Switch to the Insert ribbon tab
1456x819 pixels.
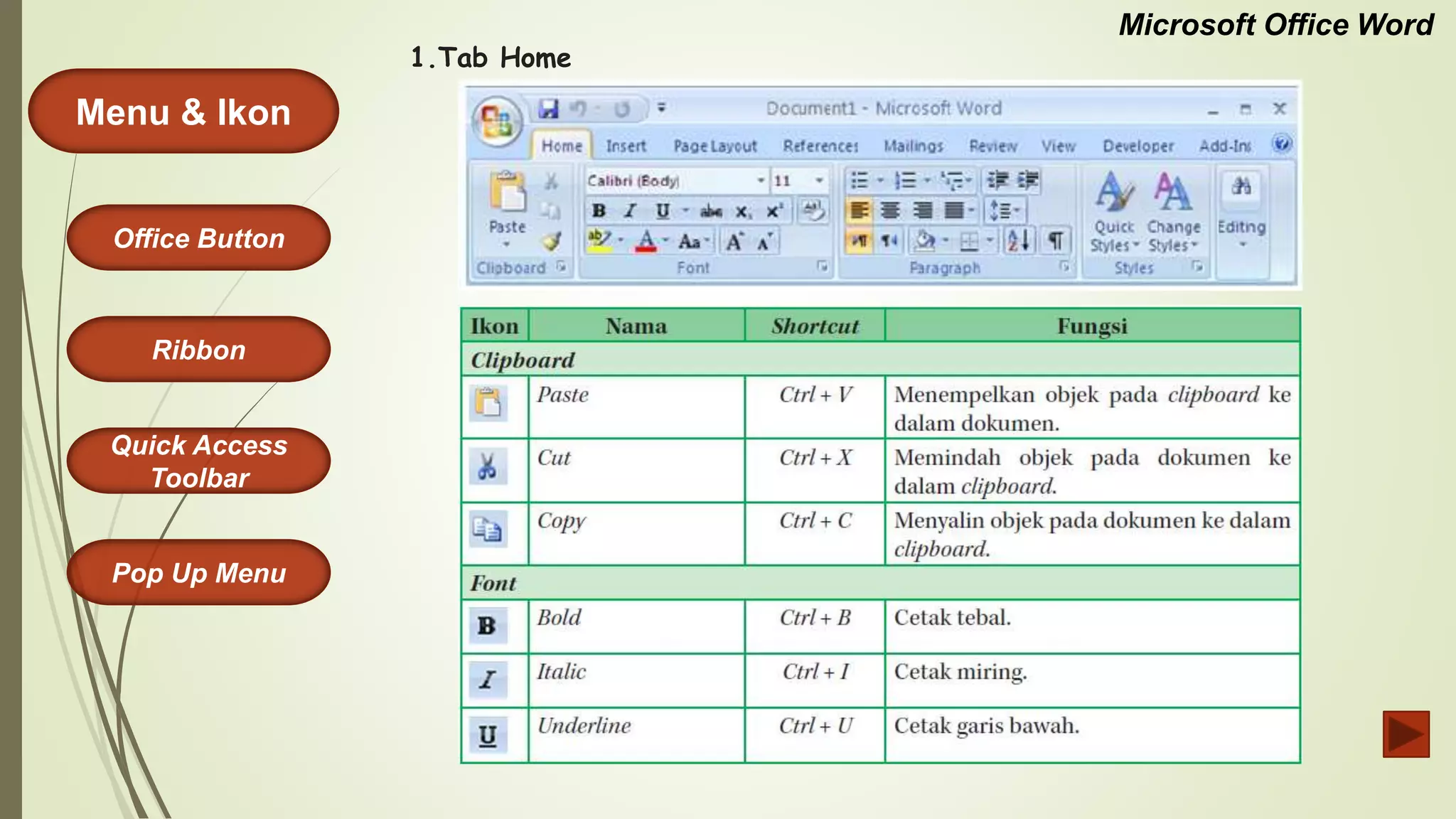click(626, 146)
